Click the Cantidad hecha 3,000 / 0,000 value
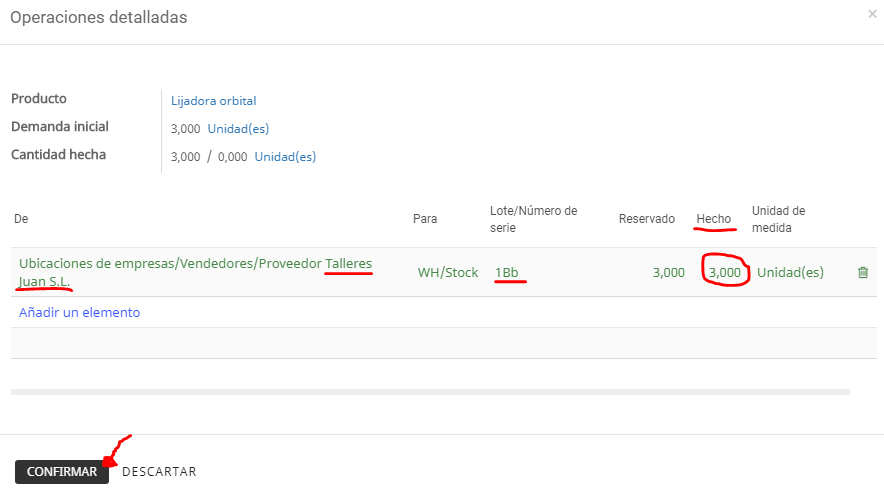Image resolution: width=884 pixels, height=492 pixels. [209, 157]
